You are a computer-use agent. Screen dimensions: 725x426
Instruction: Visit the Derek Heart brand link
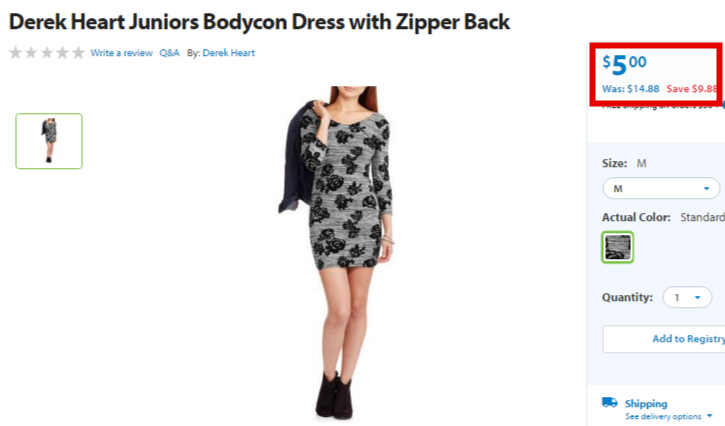[228, 53]
